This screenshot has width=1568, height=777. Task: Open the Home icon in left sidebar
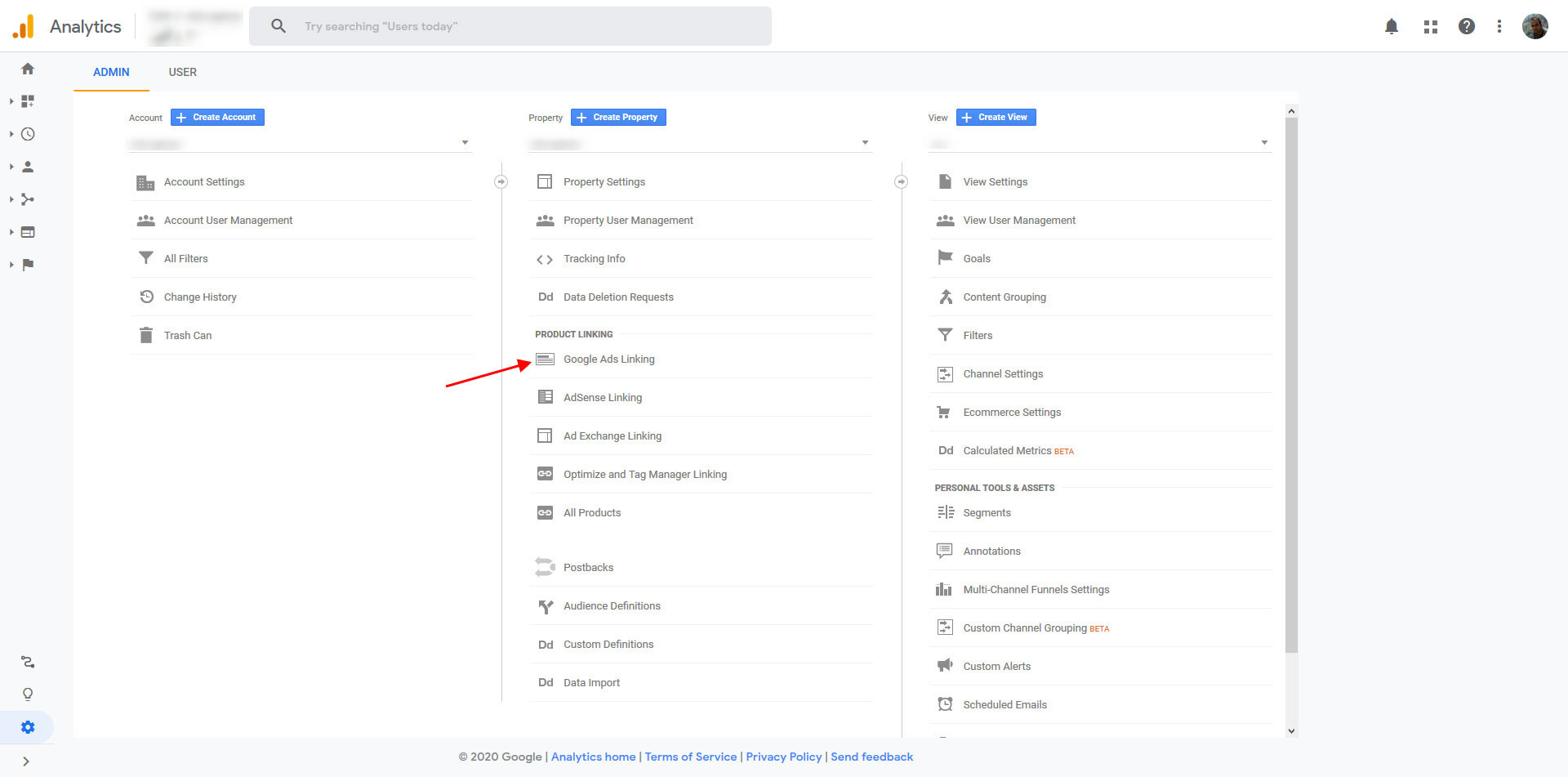[x=28, y=69]
